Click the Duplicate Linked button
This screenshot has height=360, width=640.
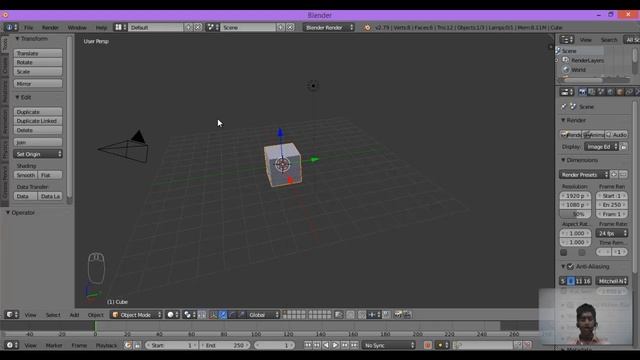pyautogui.click(x=38, y=121)
